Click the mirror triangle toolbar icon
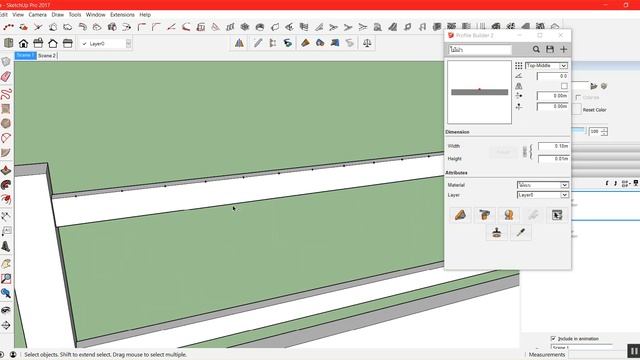640x360 pixels. click(239, 43)
